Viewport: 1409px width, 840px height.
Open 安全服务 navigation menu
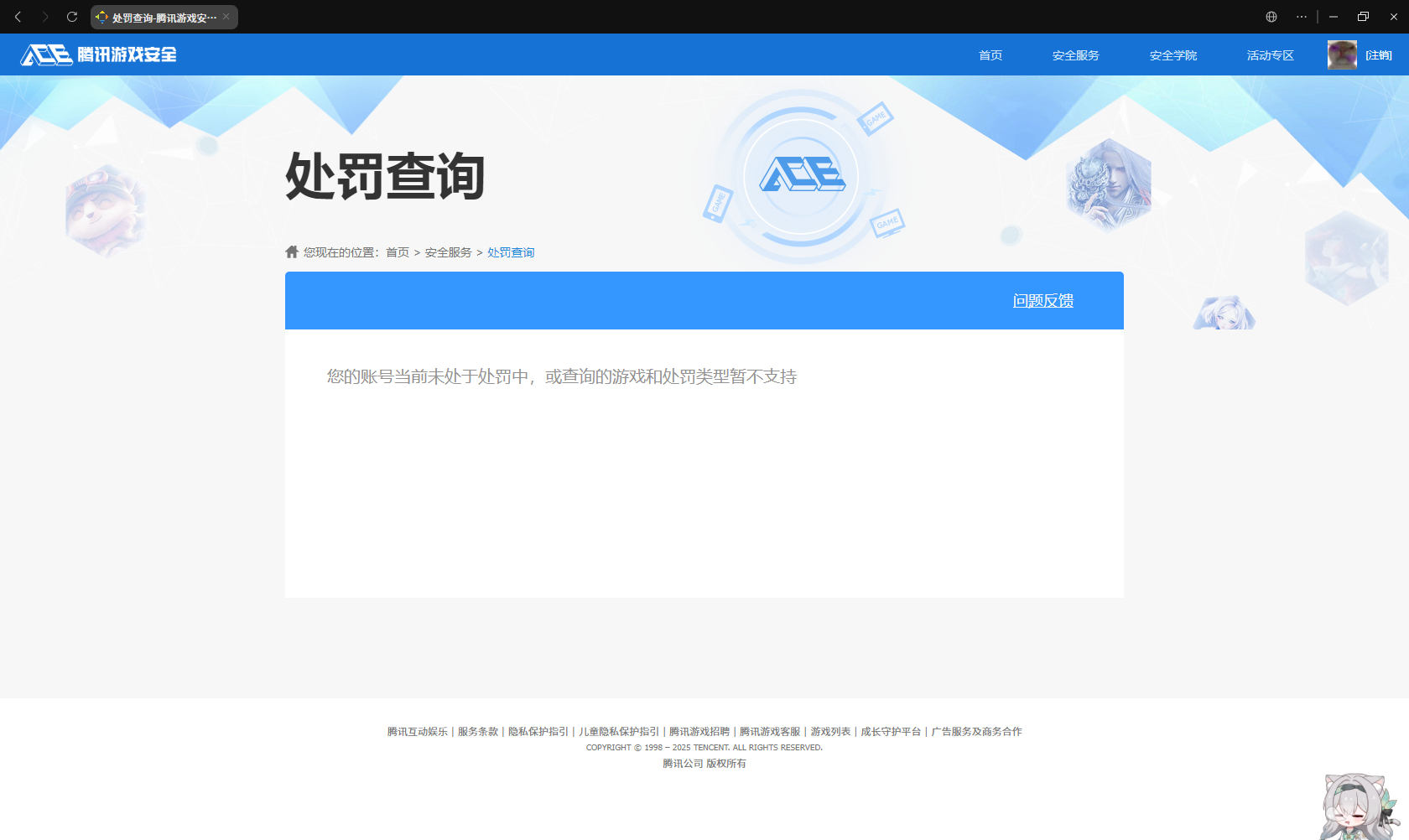click(x=1075, y=55)
